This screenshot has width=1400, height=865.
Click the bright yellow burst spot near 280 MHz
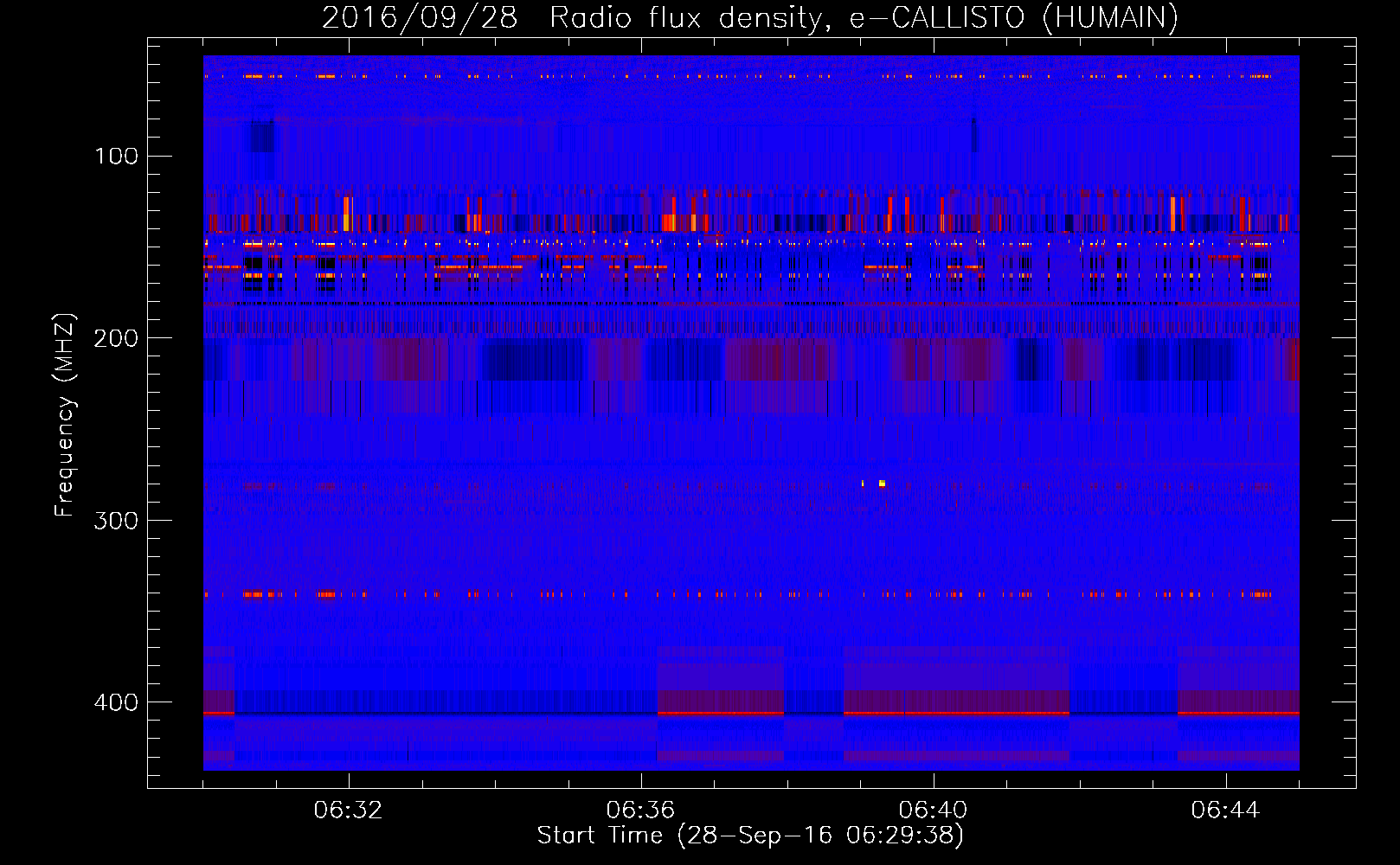[882, 484]
